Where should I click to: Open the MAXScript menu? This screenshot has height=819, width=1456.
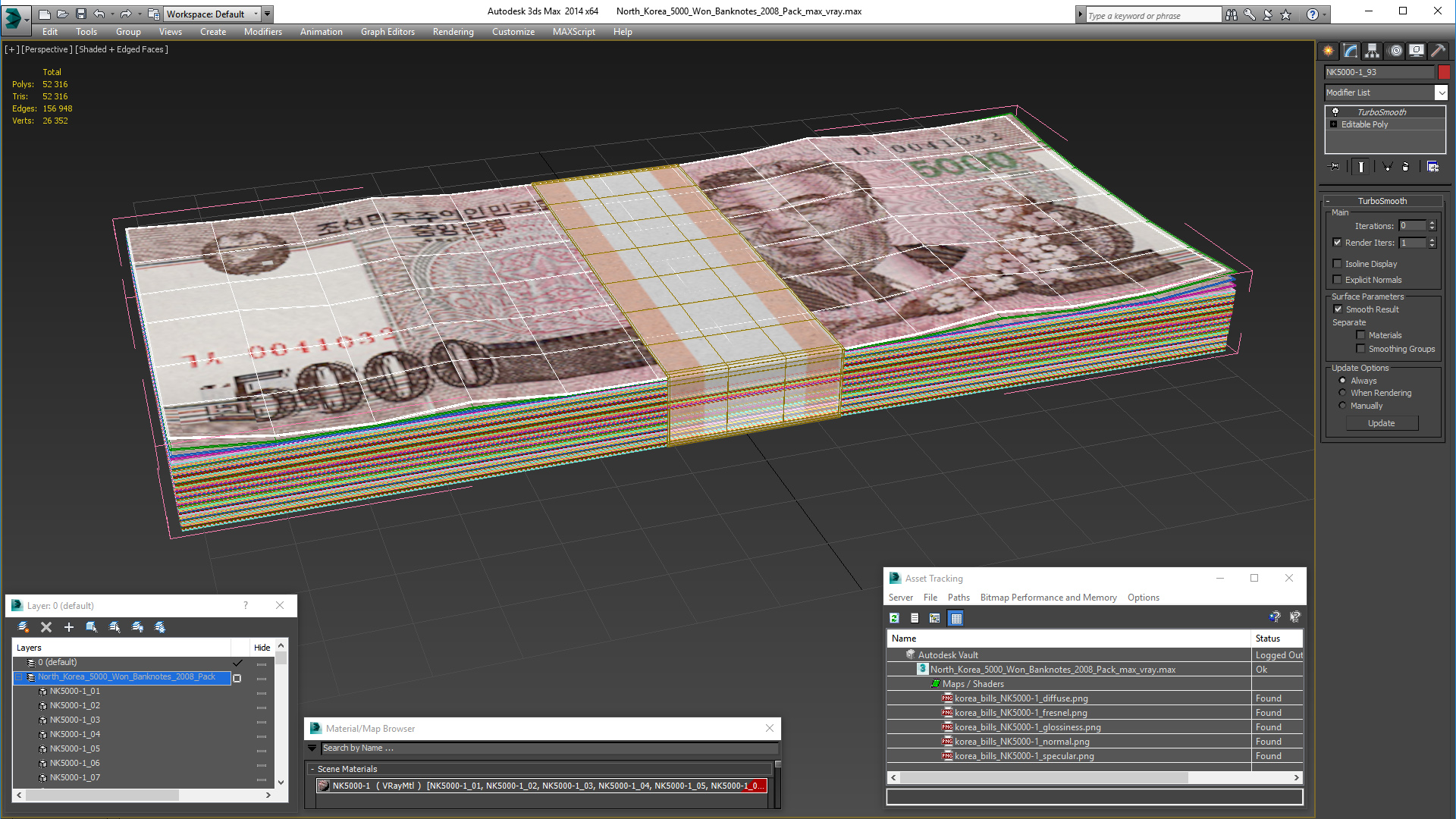click(x=574, y=32)
